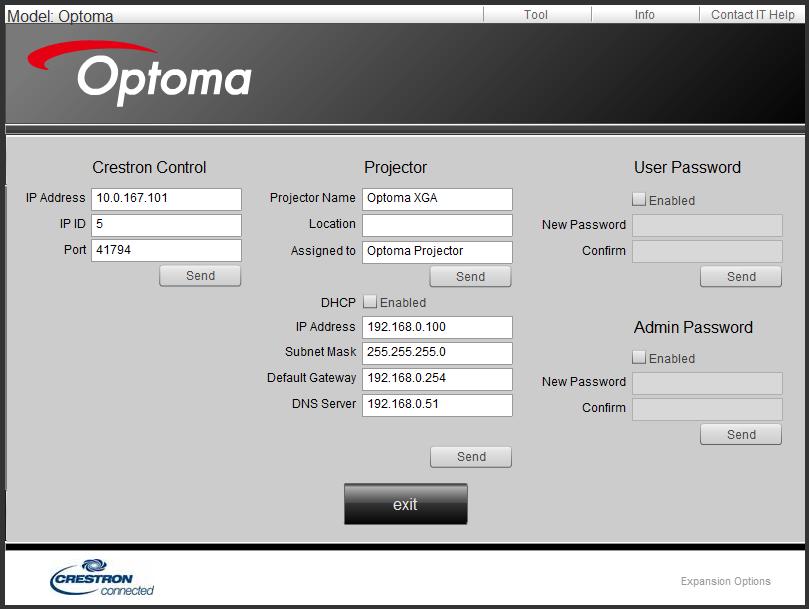Click the IP ID field
This screenshot has width=809, height=609.
166,225
